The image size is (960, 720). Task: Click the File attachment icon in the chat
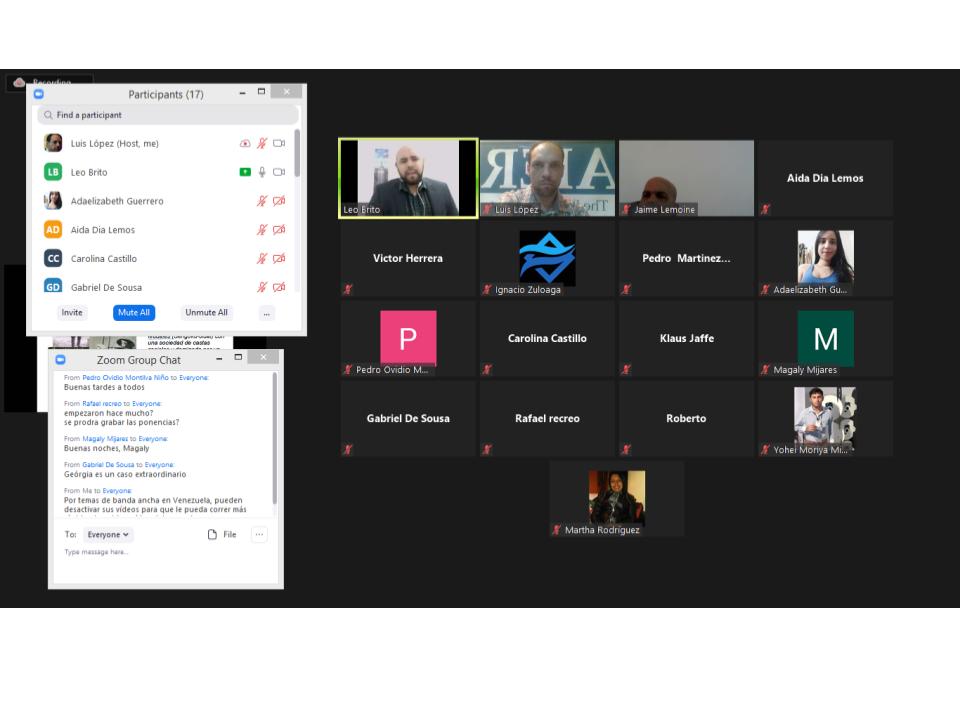pos(212,535)
